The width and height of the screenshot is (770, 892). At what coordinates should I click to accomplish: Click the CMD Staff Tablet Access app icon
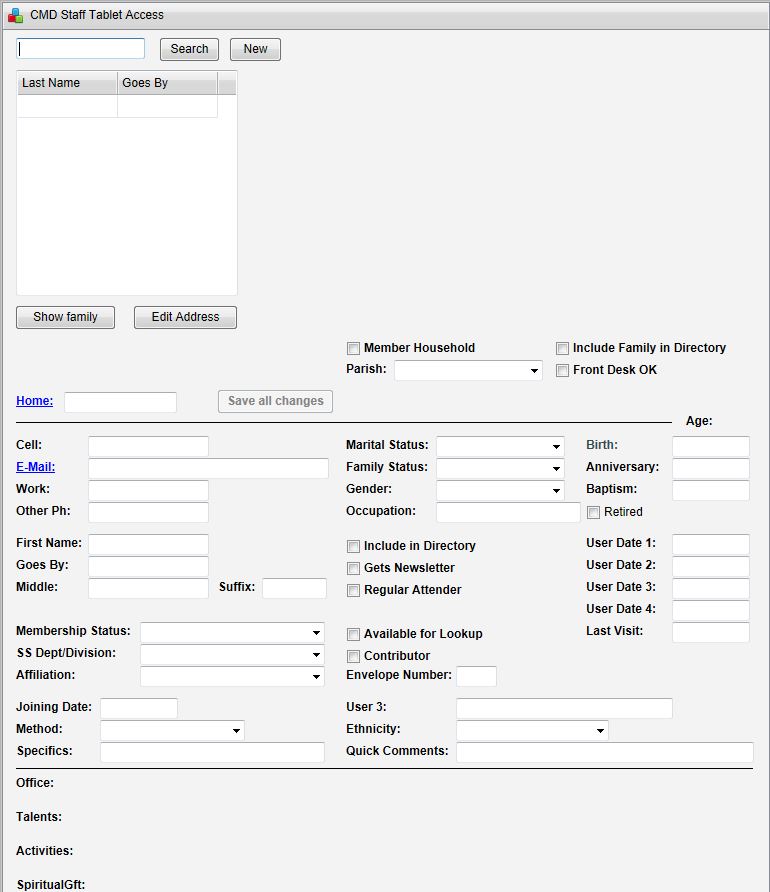click(15, 15)
